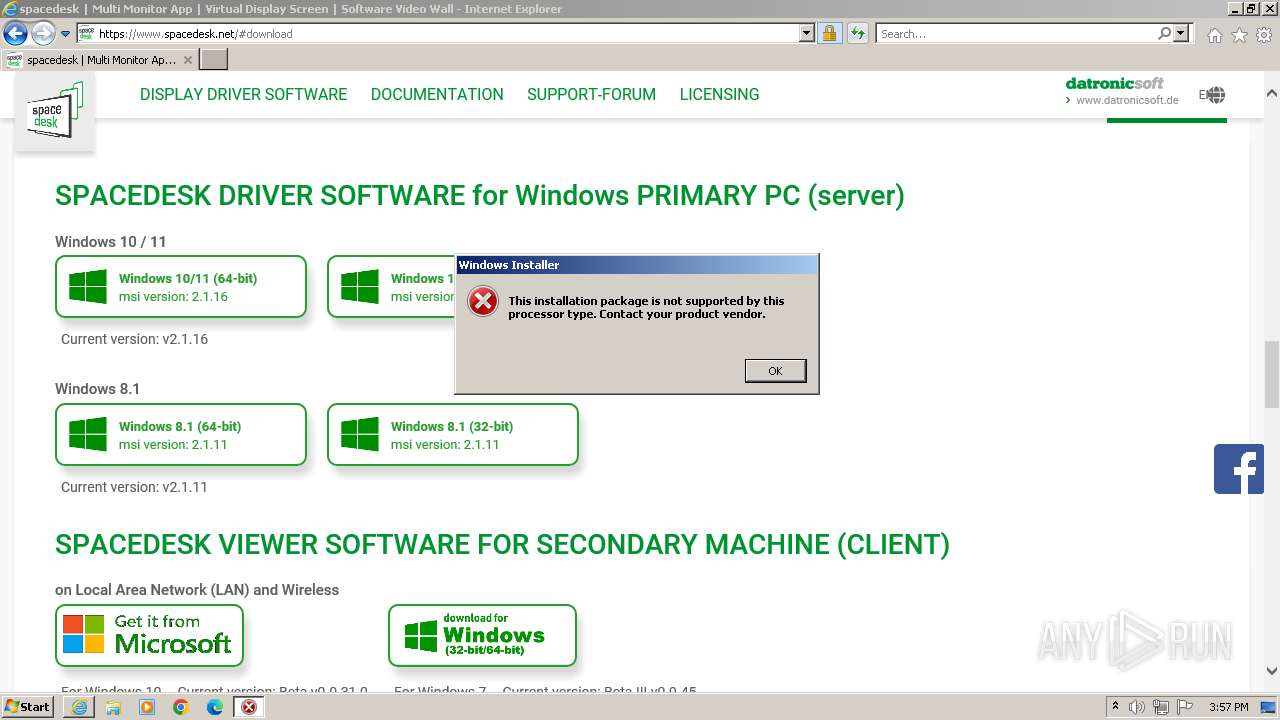Click the search magnifier icon
The image size is (1280, 720).
coord(1164,33)
